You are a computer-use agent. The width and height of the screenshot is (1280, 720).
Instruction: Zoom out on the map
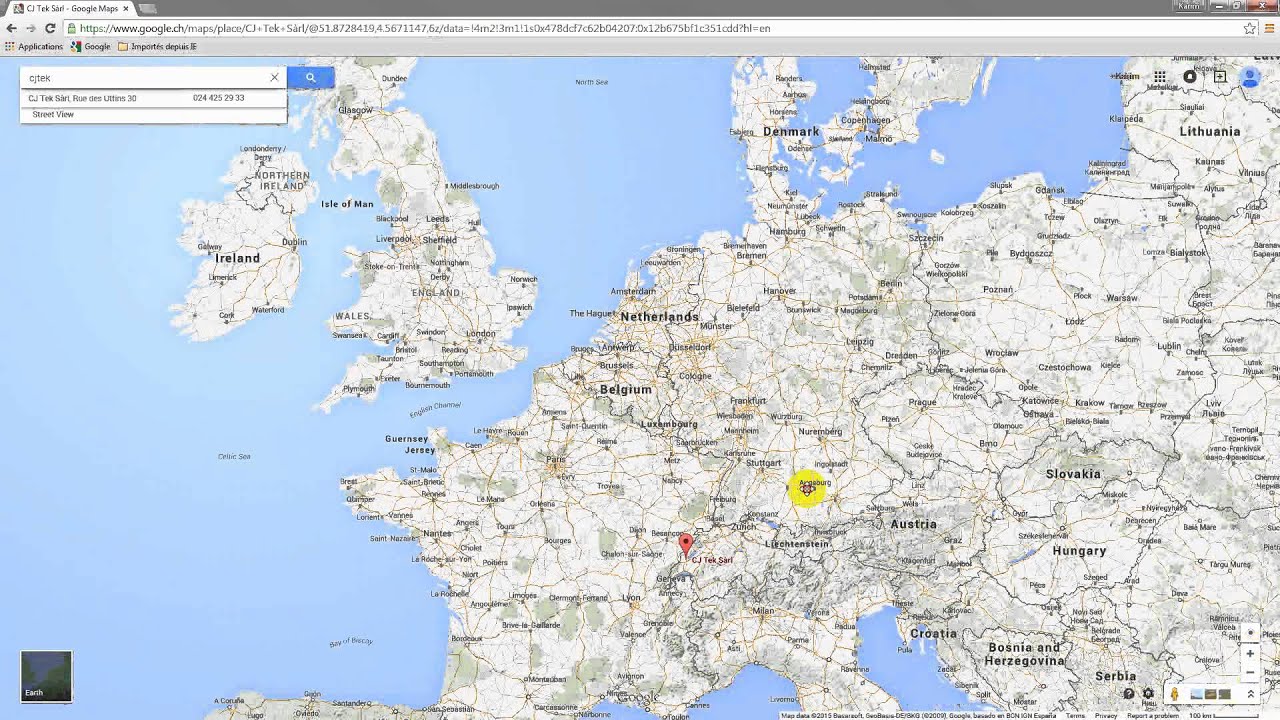point(1250,672)
